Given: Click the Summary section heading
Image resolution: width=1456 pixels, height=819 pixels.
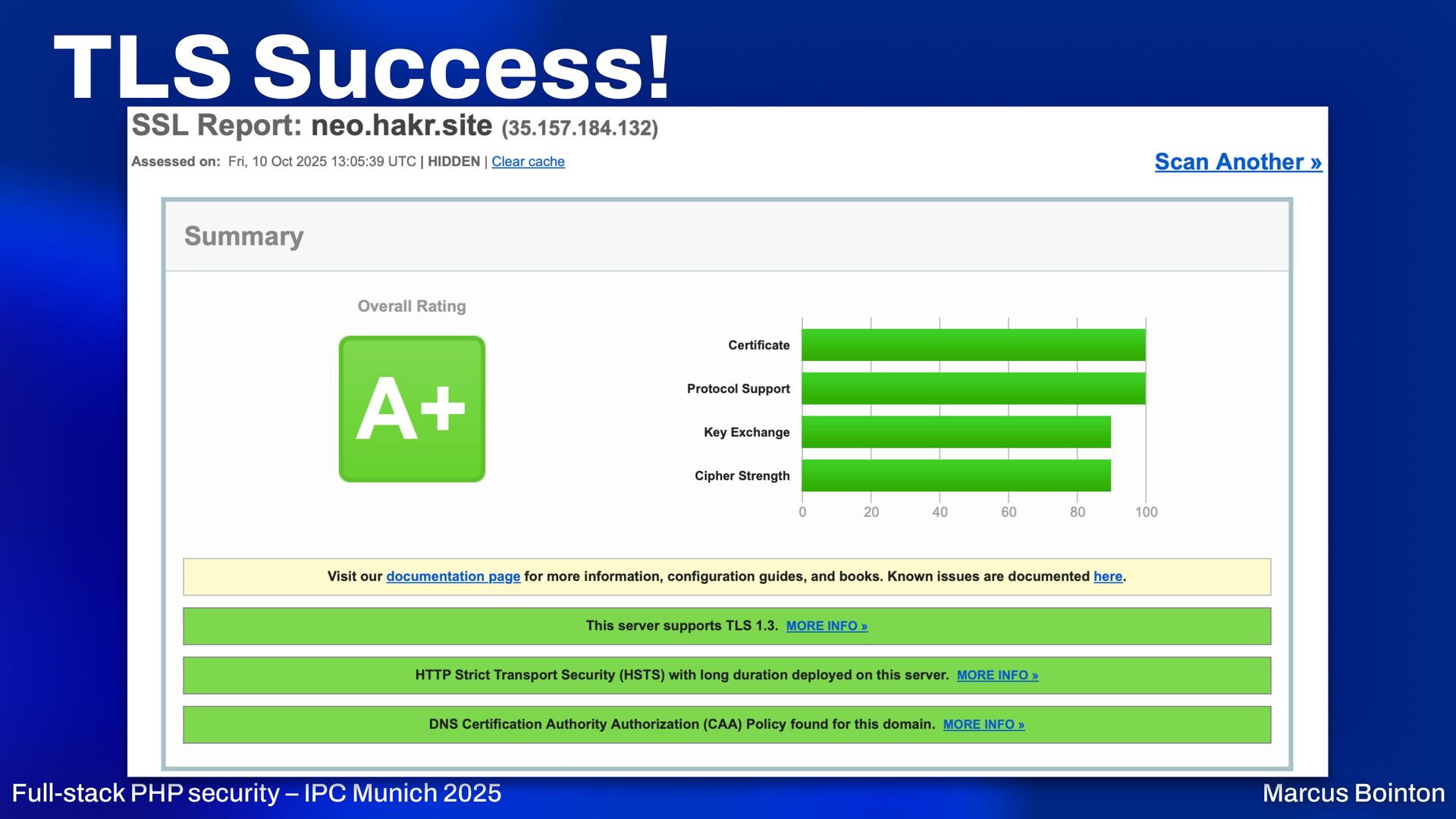Looking at the screenshot, I should coord(243,236).
